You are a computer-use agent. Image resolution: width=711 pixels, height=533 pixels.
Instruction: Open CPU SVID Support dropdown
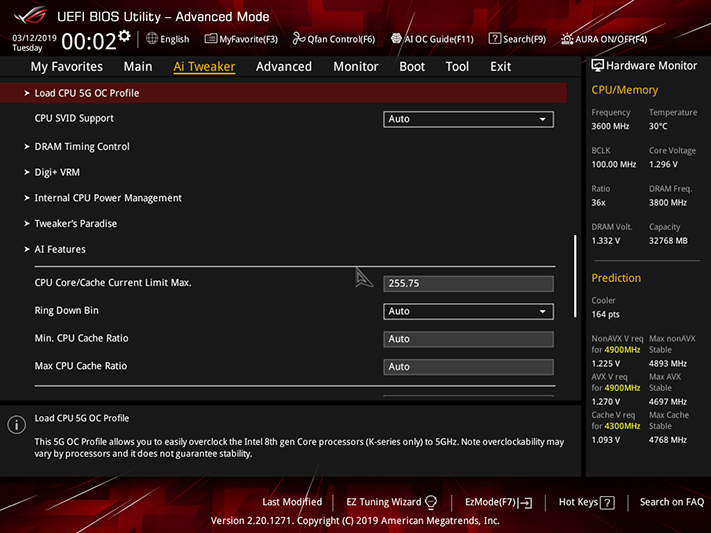pyautogui.click(x=468, y=119)
